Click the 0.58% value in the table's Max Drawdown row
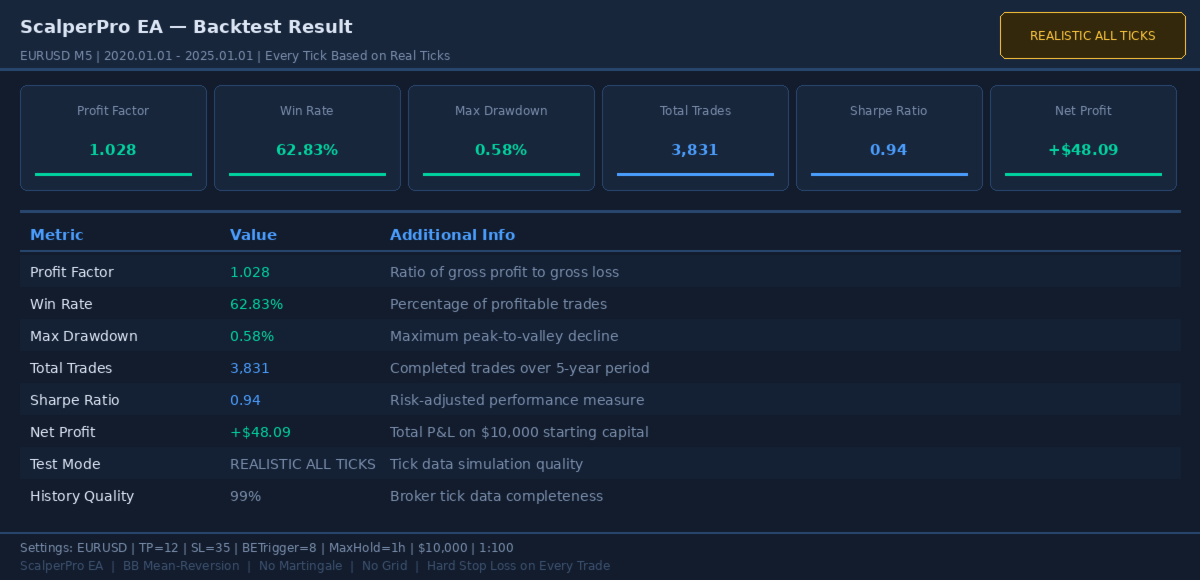 252,336
